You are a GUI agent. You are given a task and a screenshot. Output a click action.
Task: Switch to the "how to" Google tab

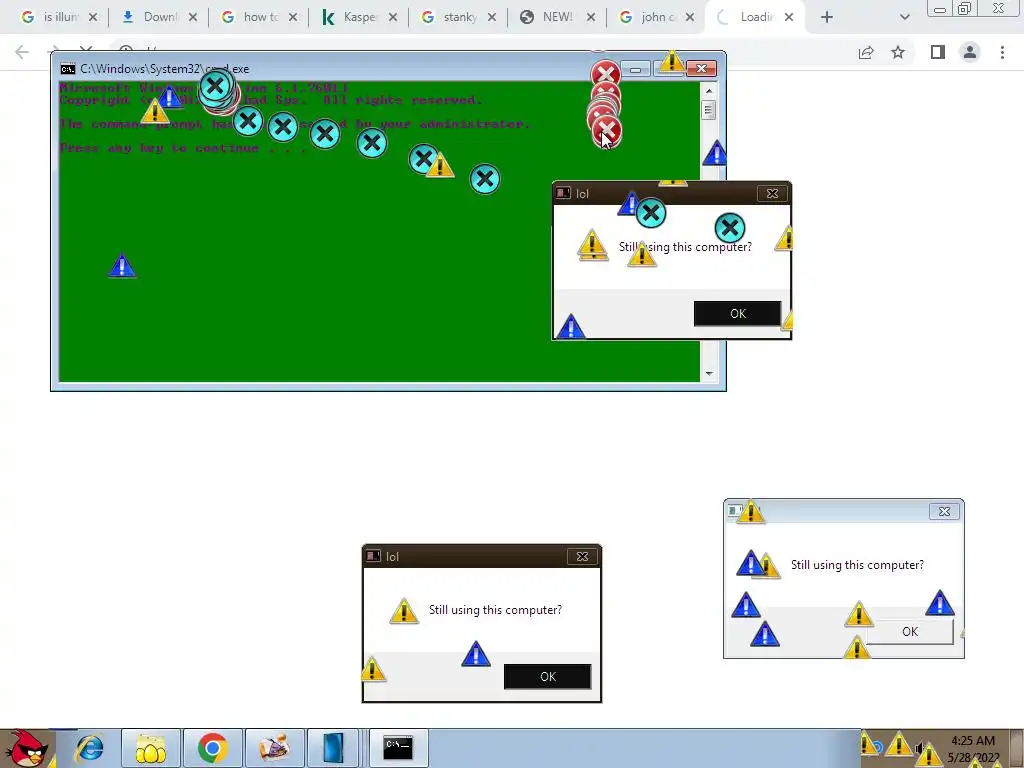click(x=259, y=17)
